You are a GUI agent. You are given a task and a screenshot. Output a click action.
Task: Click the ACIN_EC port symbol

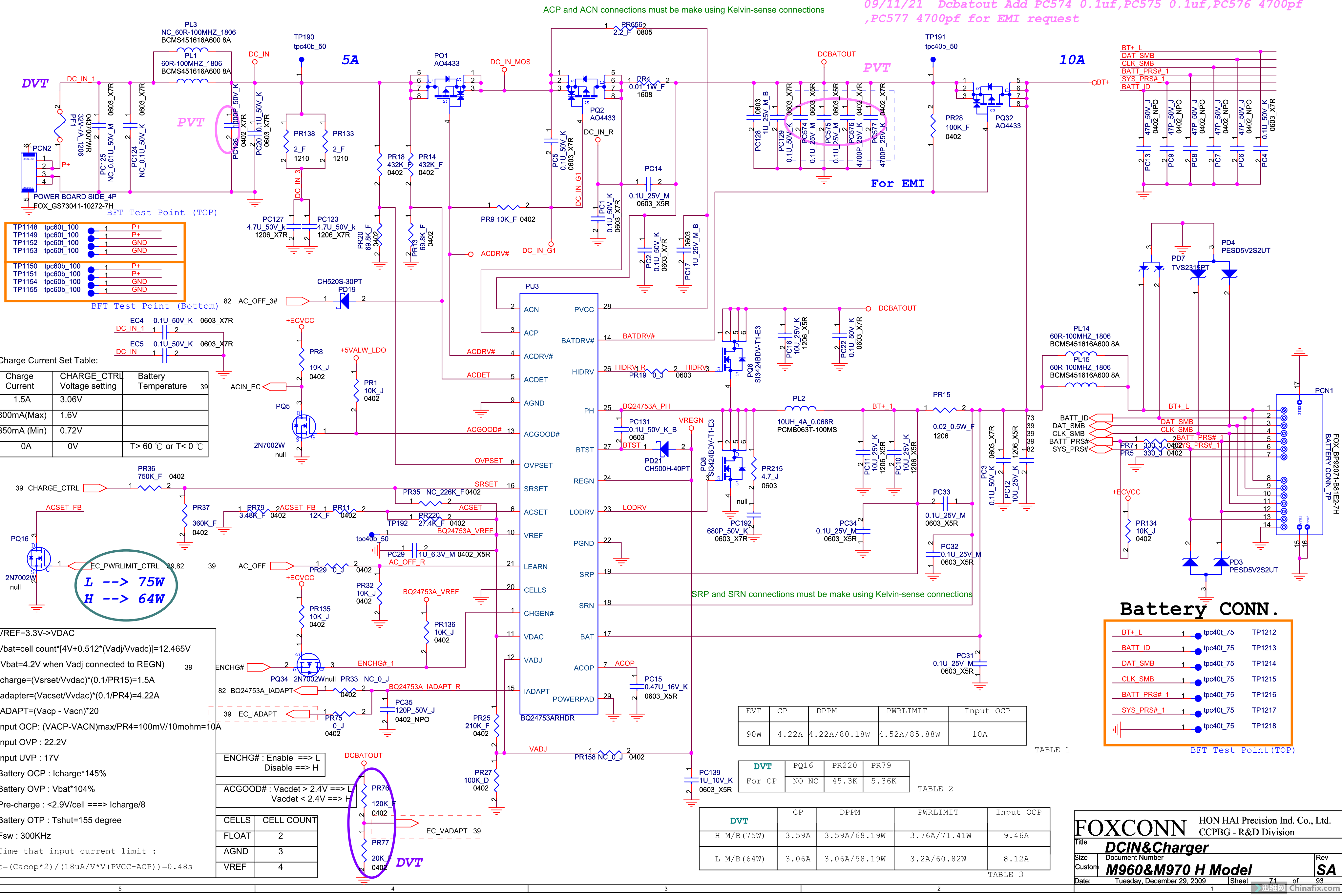[x=274, y=387]
